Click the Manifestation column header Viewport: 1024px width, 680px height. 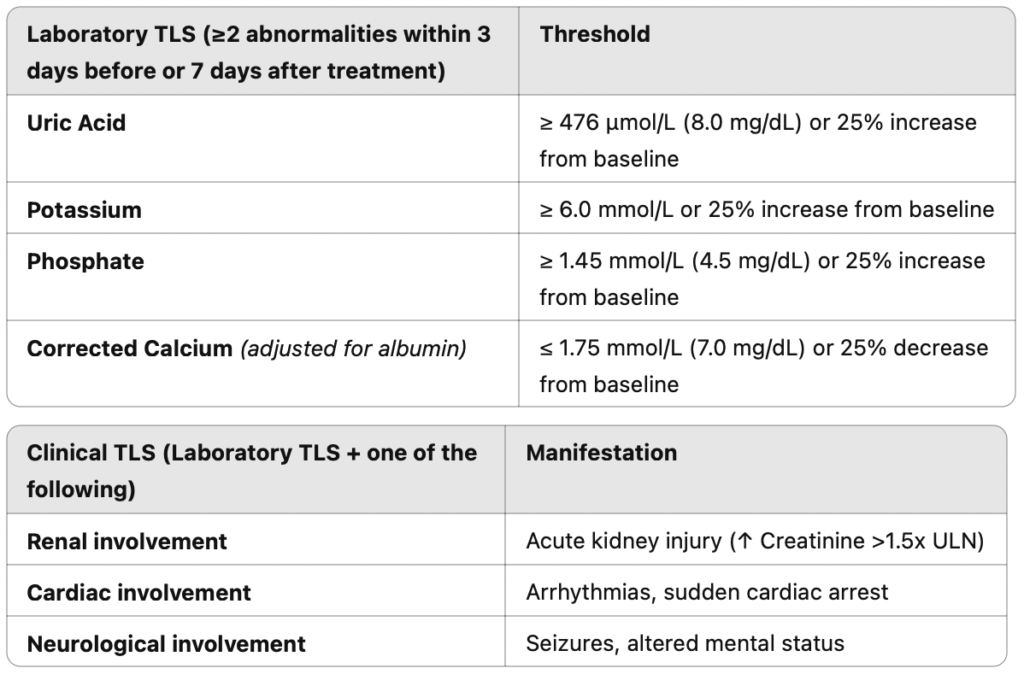pos(601,453)
